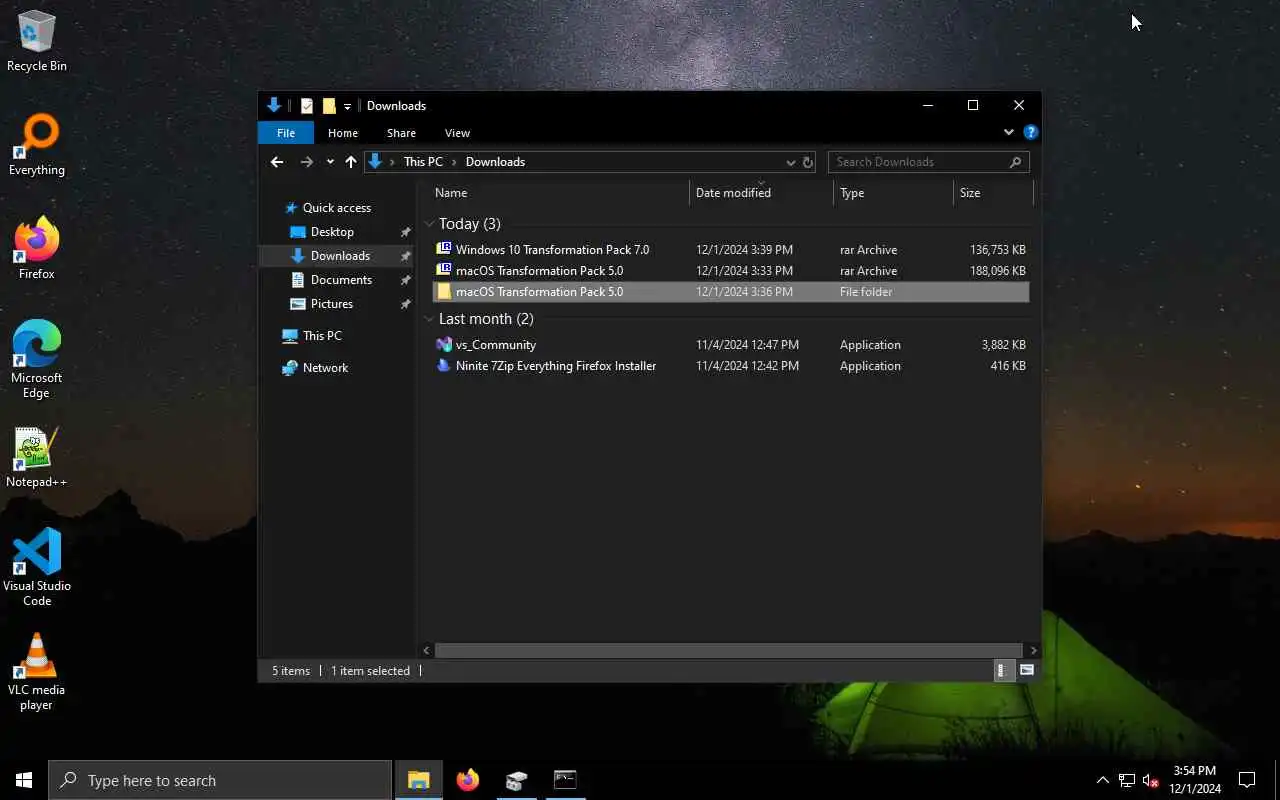The height and width of the screenshot is (800, 1280).
Task: Open Firefox from the taskbar
Action: (467, 780)
